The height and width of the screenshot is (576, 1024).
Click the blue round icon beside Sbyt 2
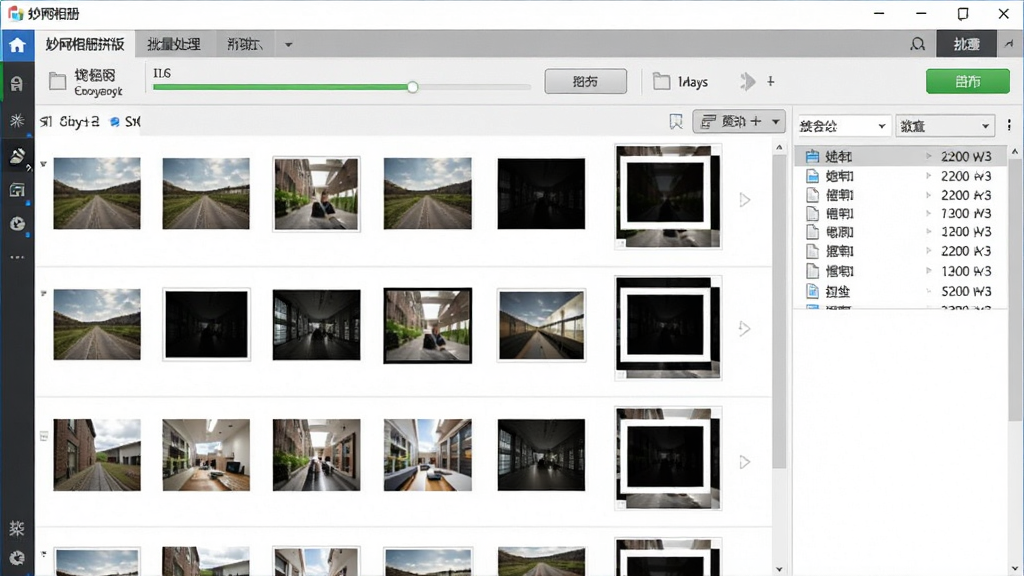coord(114,122)
